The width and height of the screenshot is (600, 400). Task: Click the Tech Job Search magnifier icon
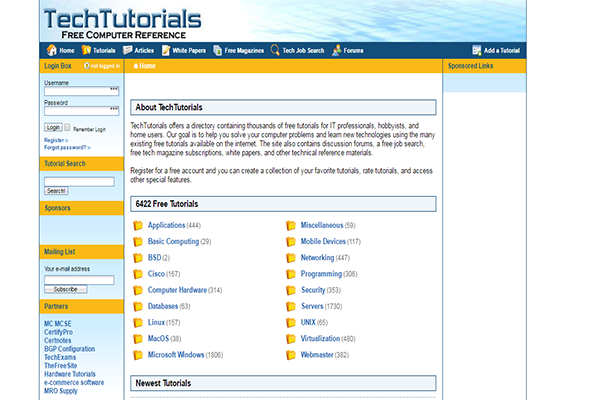(x=275, y=50)
